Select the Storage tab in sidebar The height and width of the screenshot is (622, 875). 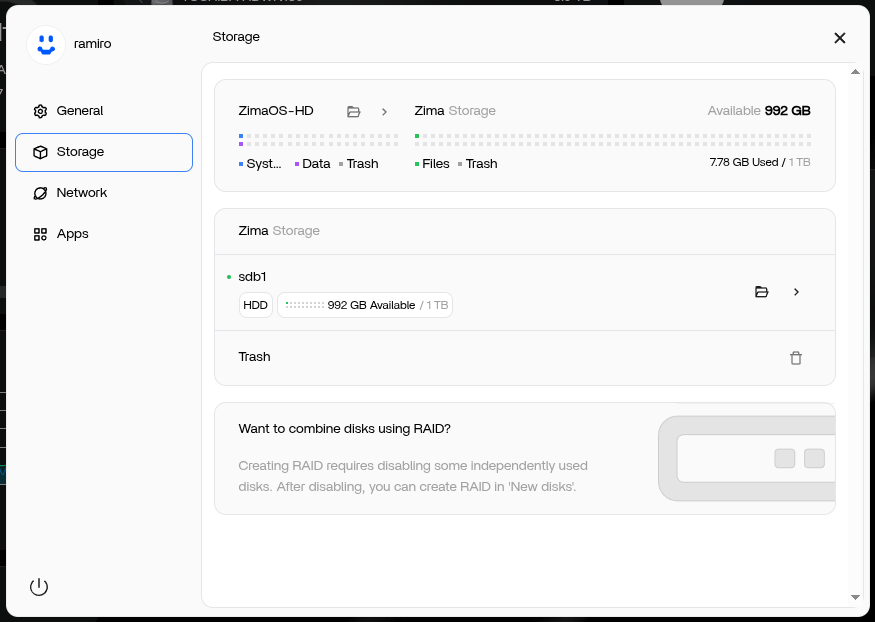[x=104, y=152]
